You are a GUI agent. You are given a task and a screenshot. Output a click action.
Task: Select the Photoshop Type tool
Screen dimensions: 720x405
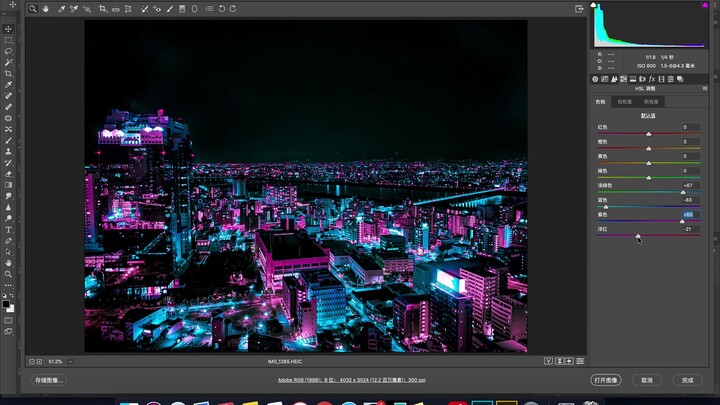[8, 230]
